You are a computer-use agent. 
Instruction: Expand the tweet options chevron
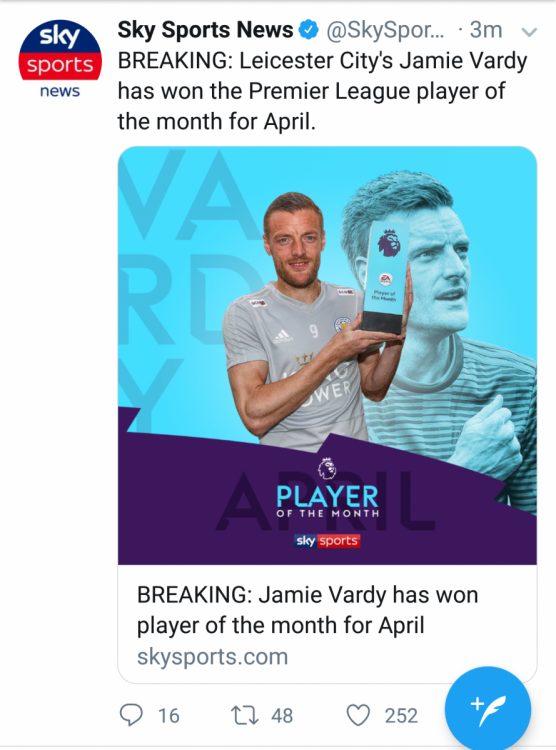529,32
